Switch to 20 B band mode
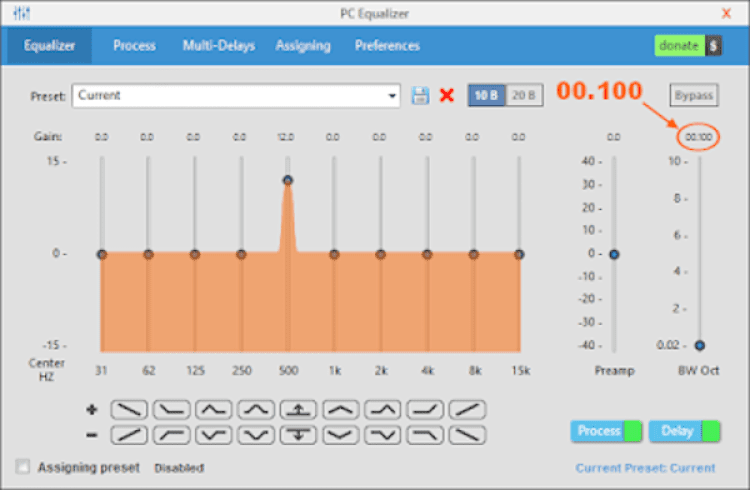This screenshot has height=490, width=750. tap(524, 95)
